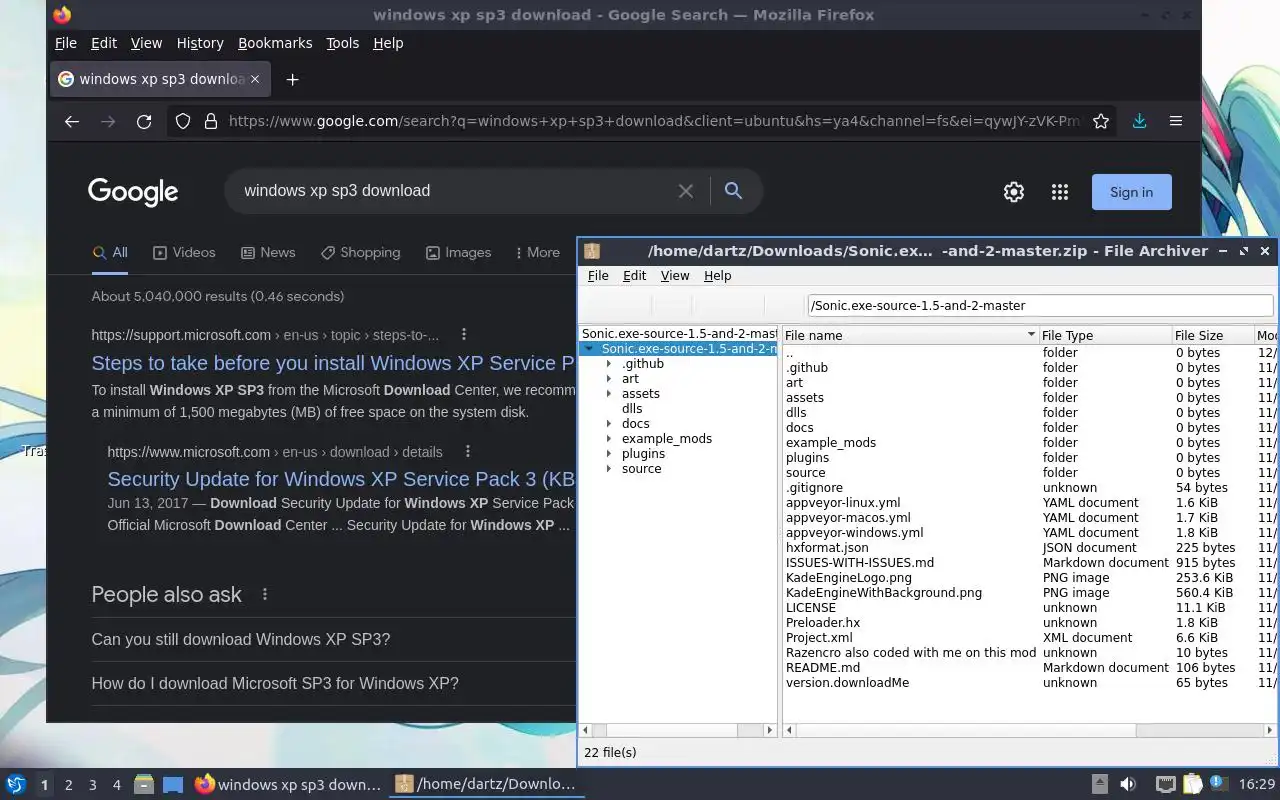Open a new Firefox tab with plus
Image resolution: width=1280 pixels, height=800 pixels.
pyautogui.click(x=292, y=79)
